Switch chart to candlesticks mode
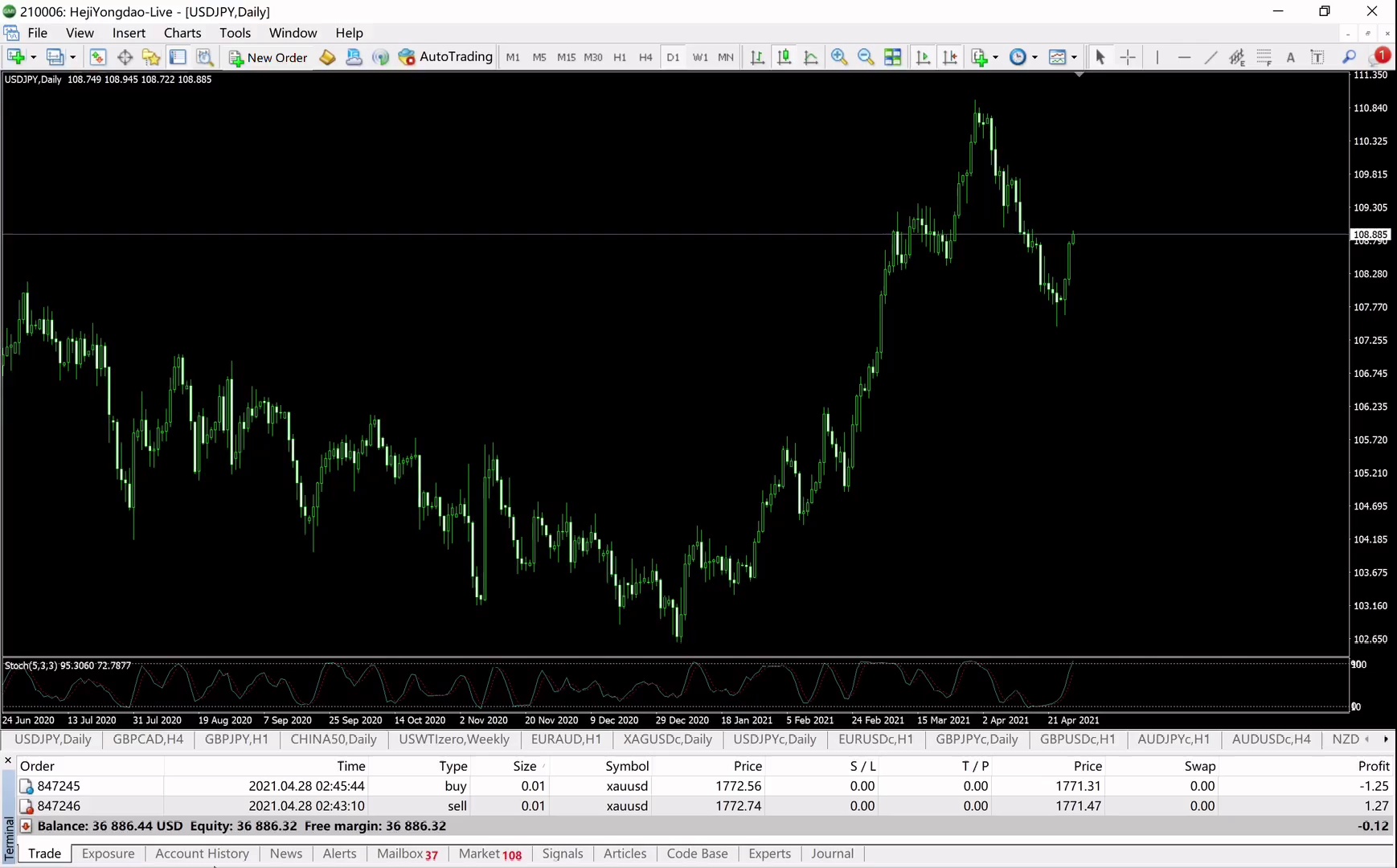The height and width of the screenshot is (868, 1397). point(784,57)
